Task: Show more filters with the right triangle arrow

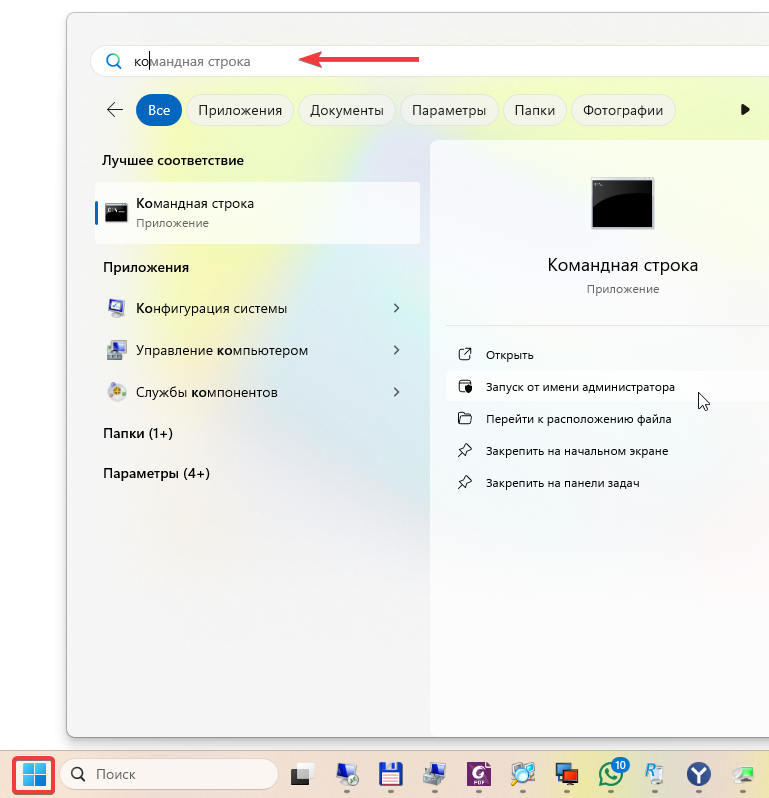Action: tap(745, 109)
